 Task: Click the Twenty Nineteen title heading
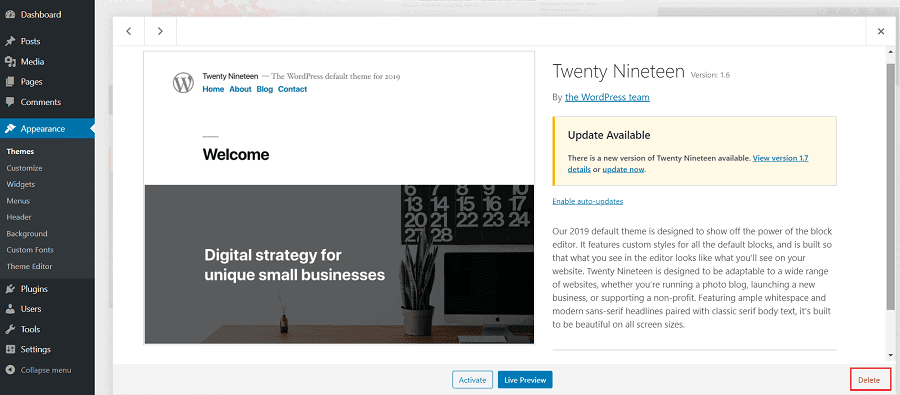click(618, 72)
